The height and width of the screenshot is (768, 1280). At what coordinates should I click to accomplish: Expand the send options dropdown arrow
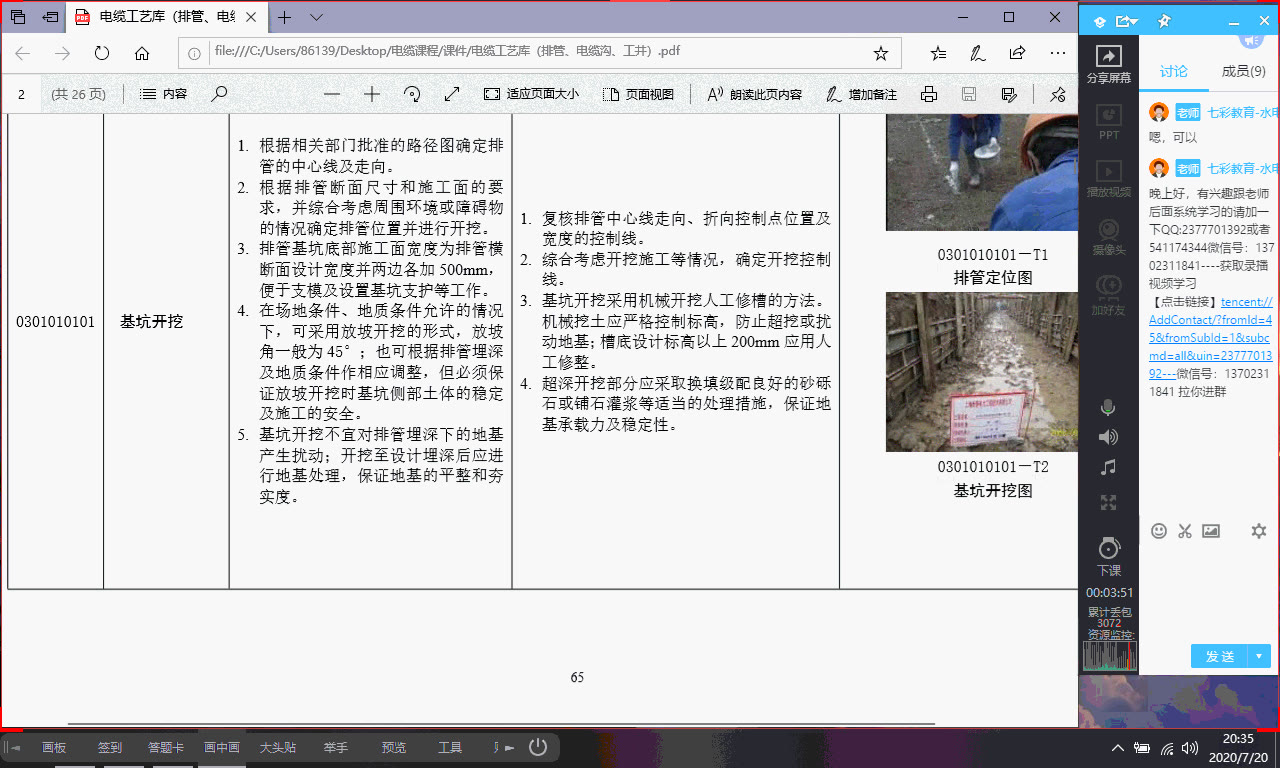(x=1260, y=656)
